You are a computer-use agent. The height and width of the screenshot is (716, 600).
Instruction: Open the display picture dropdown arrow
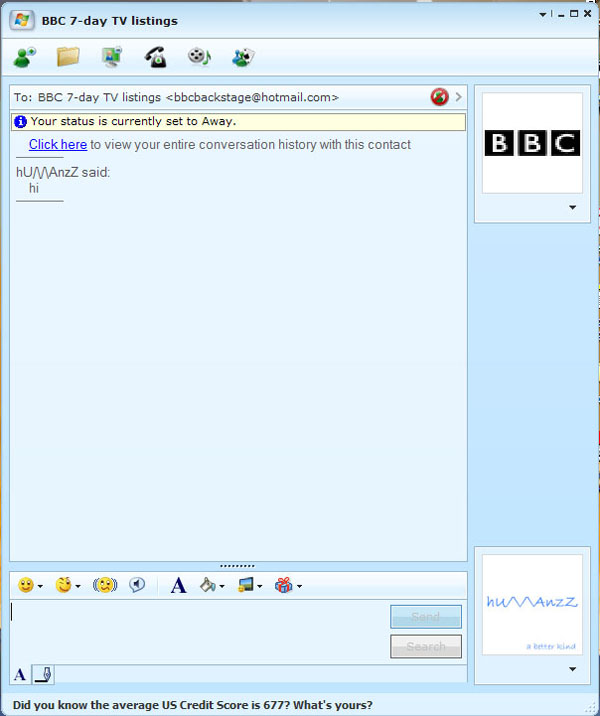pyautogui.click(x=260, y=586)
